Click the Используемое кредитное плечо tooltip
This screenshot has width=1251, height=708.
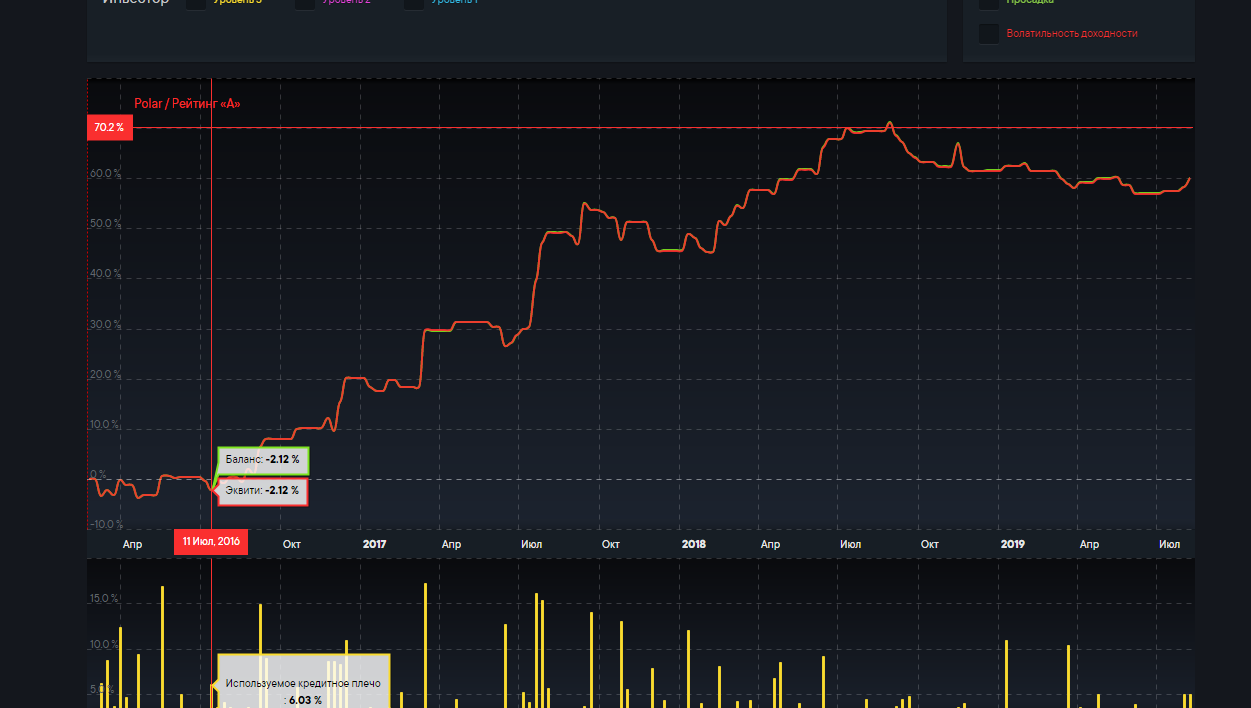[x=303, y=684]
